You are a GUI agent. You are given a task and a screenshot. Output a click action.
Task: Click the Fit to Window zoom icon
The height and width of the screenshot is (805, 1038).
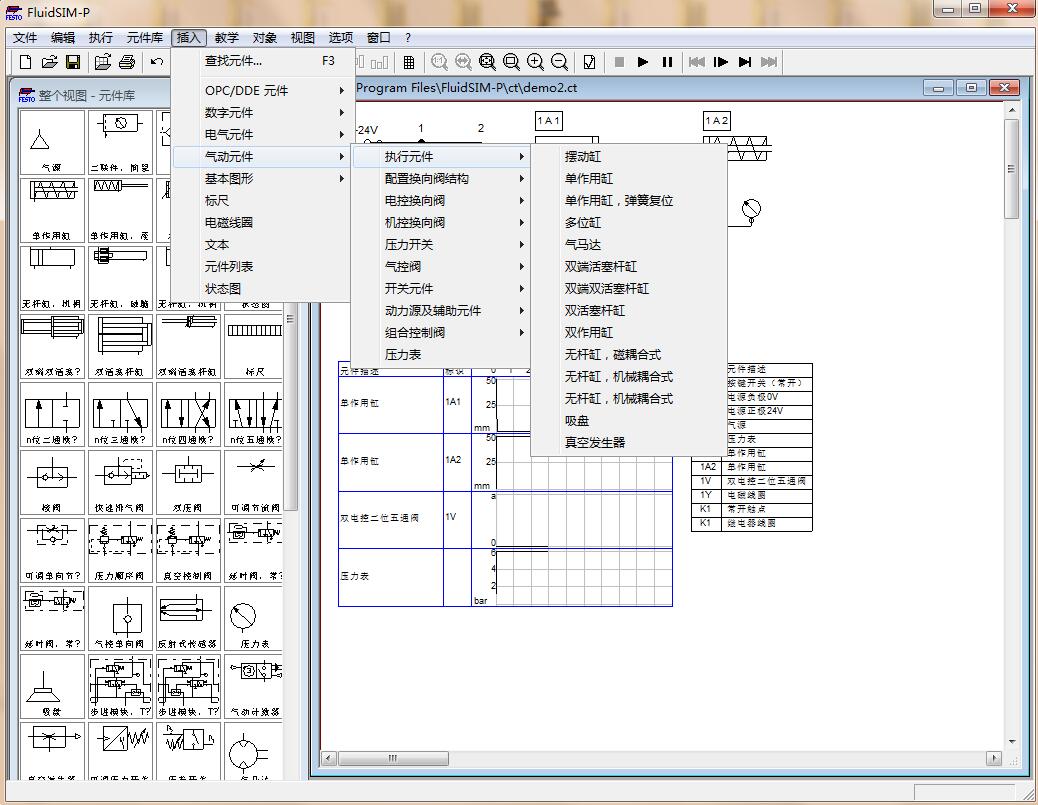pos(487,62)
